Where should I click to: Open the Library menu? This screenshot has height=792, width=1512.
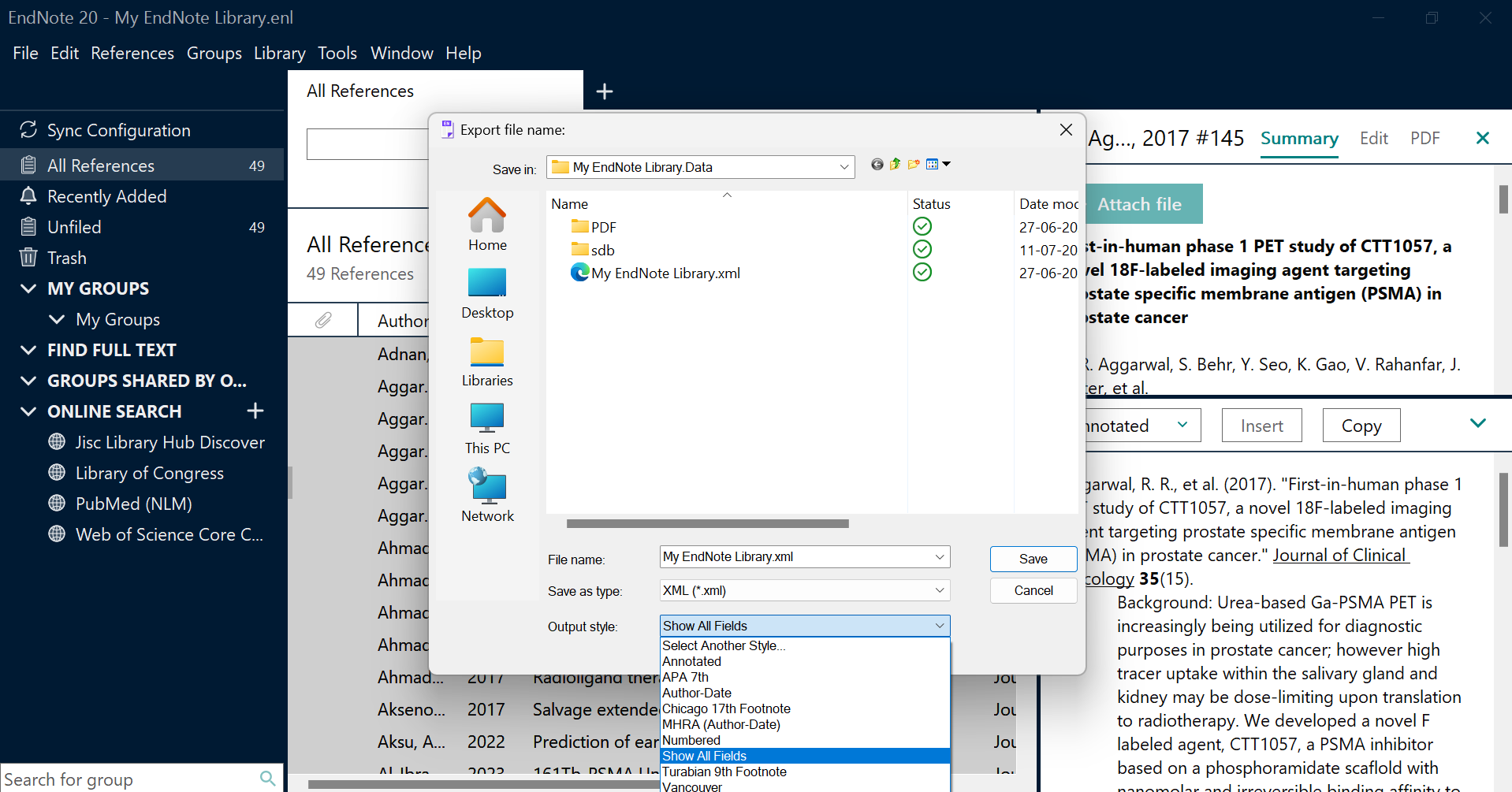pyautogui.click(x=280, y=53)
